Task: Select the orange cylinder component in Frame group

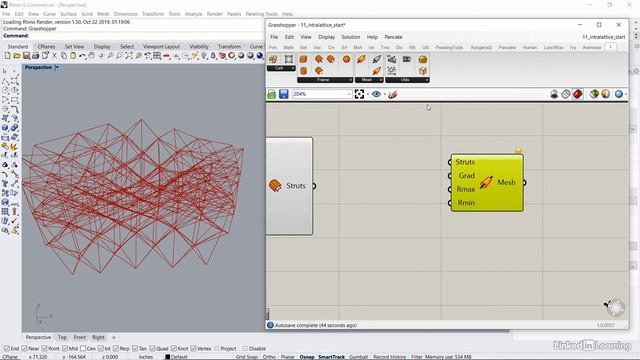Action: 303,71
